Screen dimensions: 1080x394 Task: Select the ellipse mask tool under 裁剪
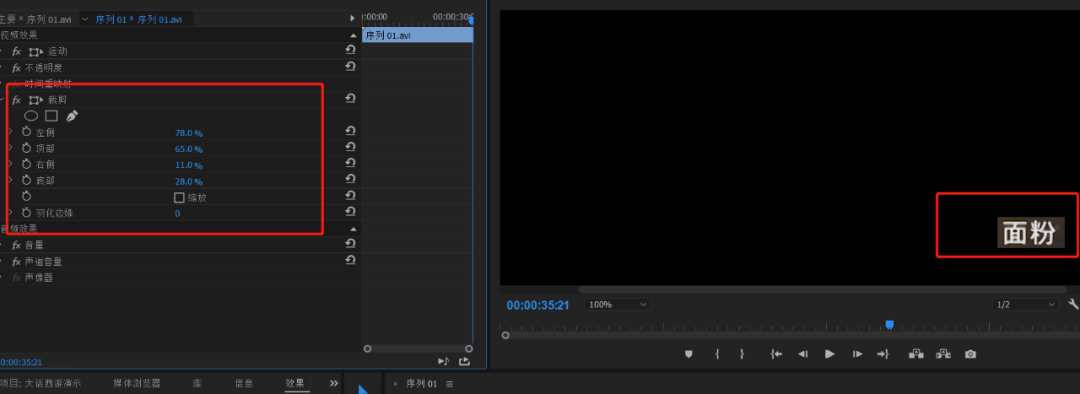click(x=31, y=116)
